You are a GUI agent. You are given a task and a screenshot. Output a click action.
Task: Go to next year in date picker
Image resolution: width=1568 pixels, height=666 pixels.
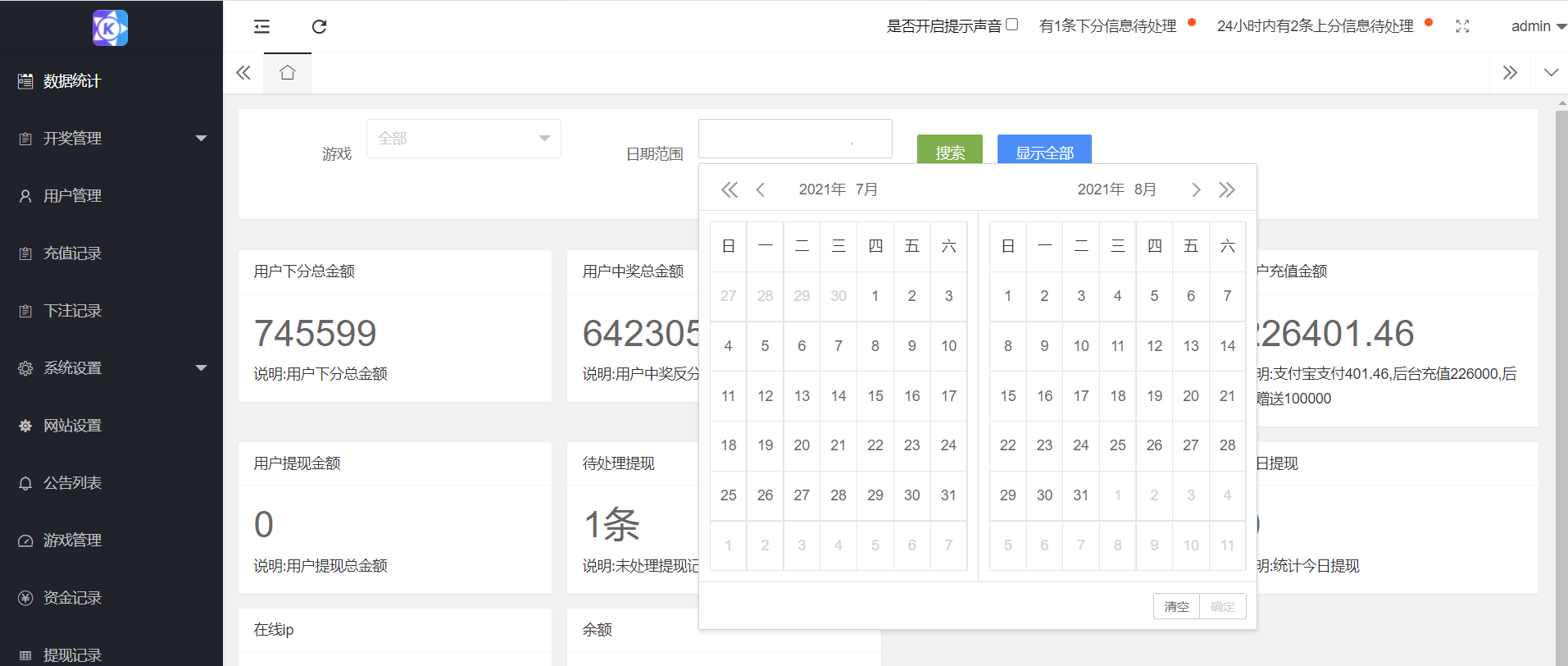pyautogui.click(x=1227, y=190)
